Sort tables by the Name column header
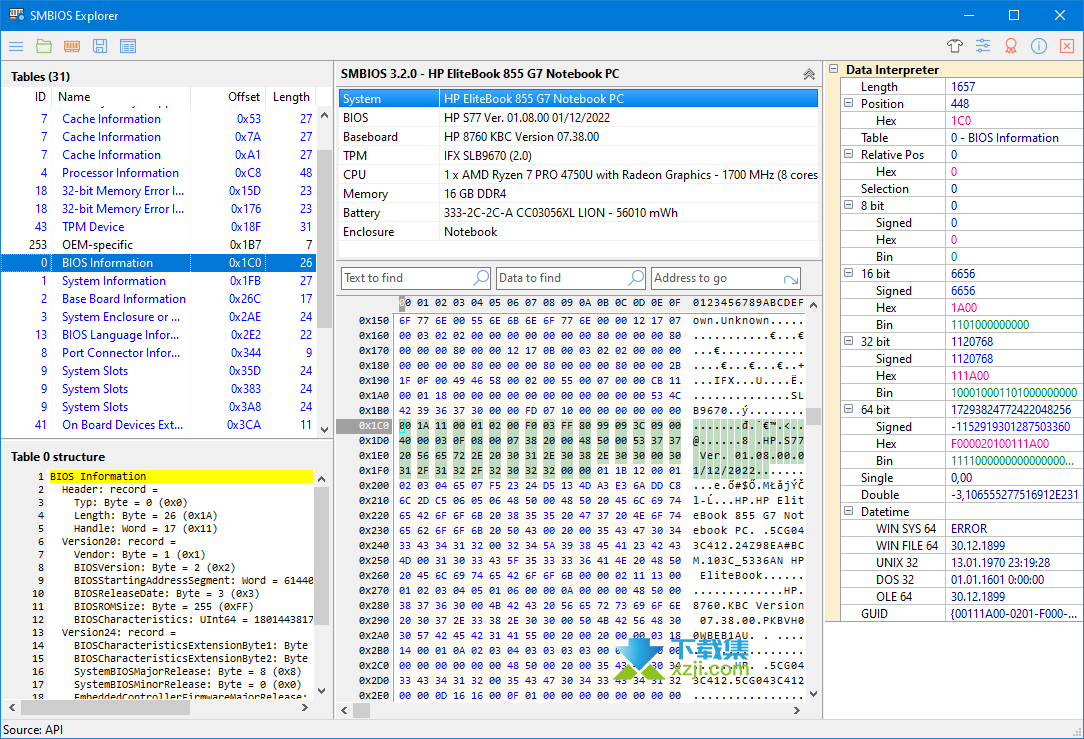The image size is (1084, 739). coord(120,97)
